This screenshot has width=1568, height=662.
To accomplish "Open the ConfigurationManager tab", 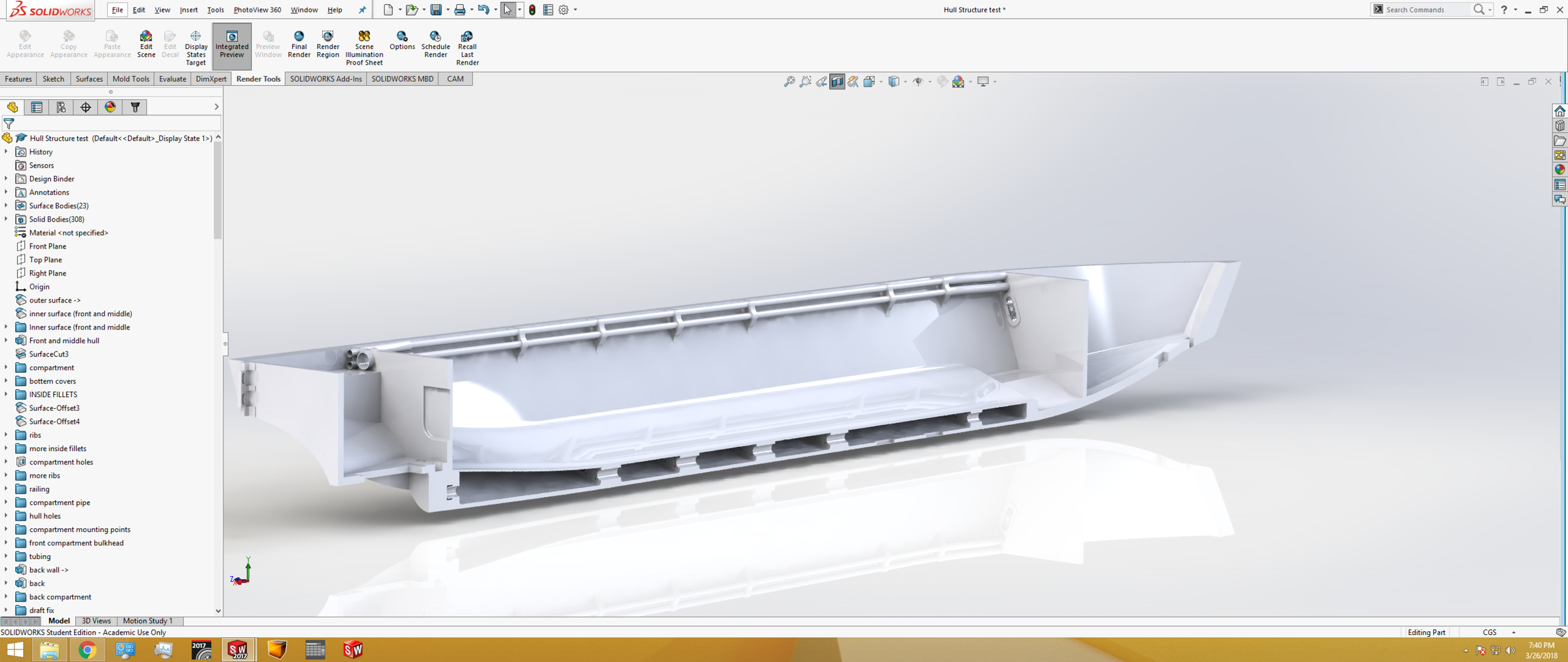I will [x=61, y=107].
